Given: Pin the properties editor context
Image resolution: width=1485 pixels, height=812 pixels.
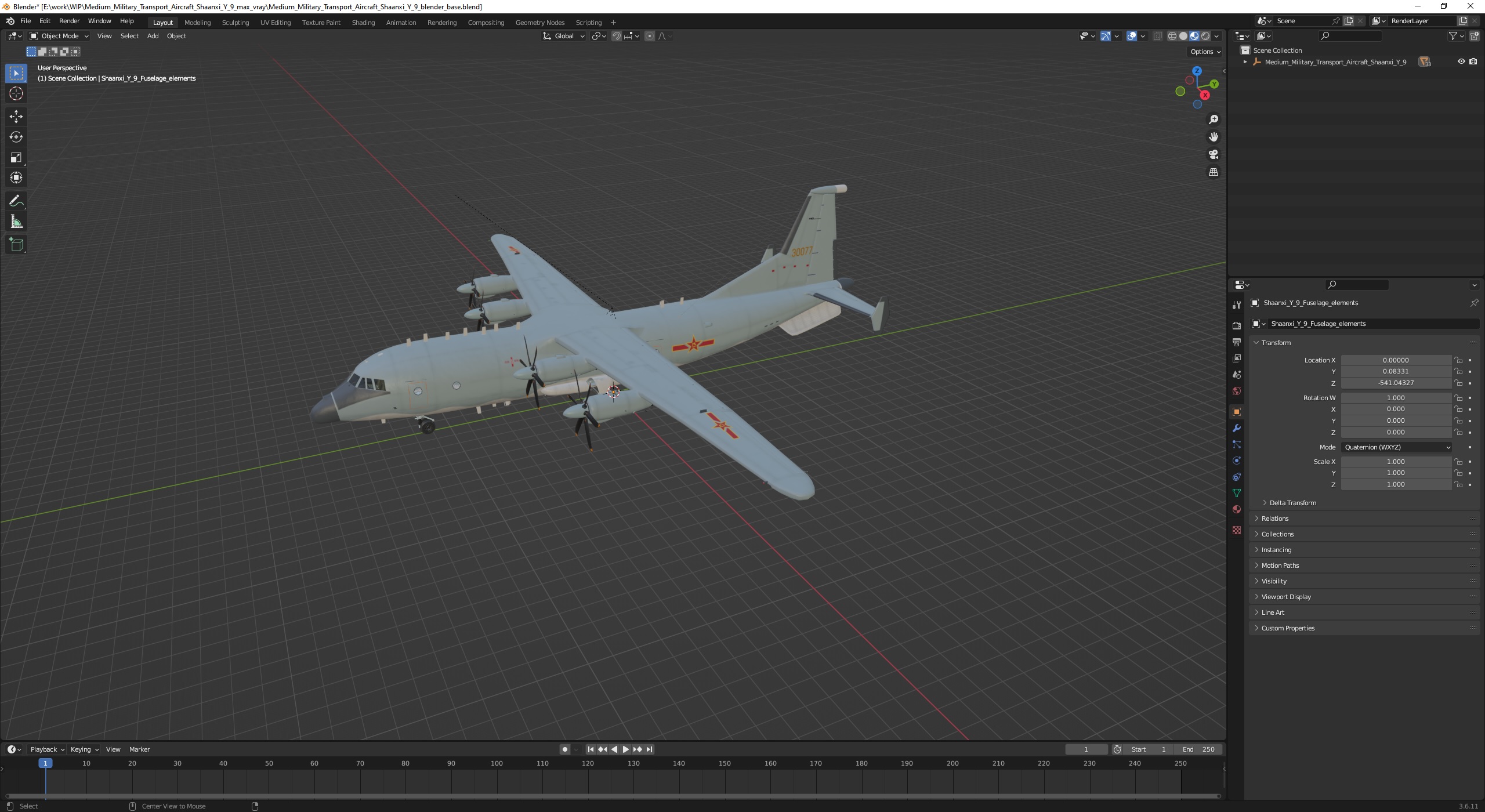Looking at the screenshot, I should pyautogui.click(x=1473, y=303).
